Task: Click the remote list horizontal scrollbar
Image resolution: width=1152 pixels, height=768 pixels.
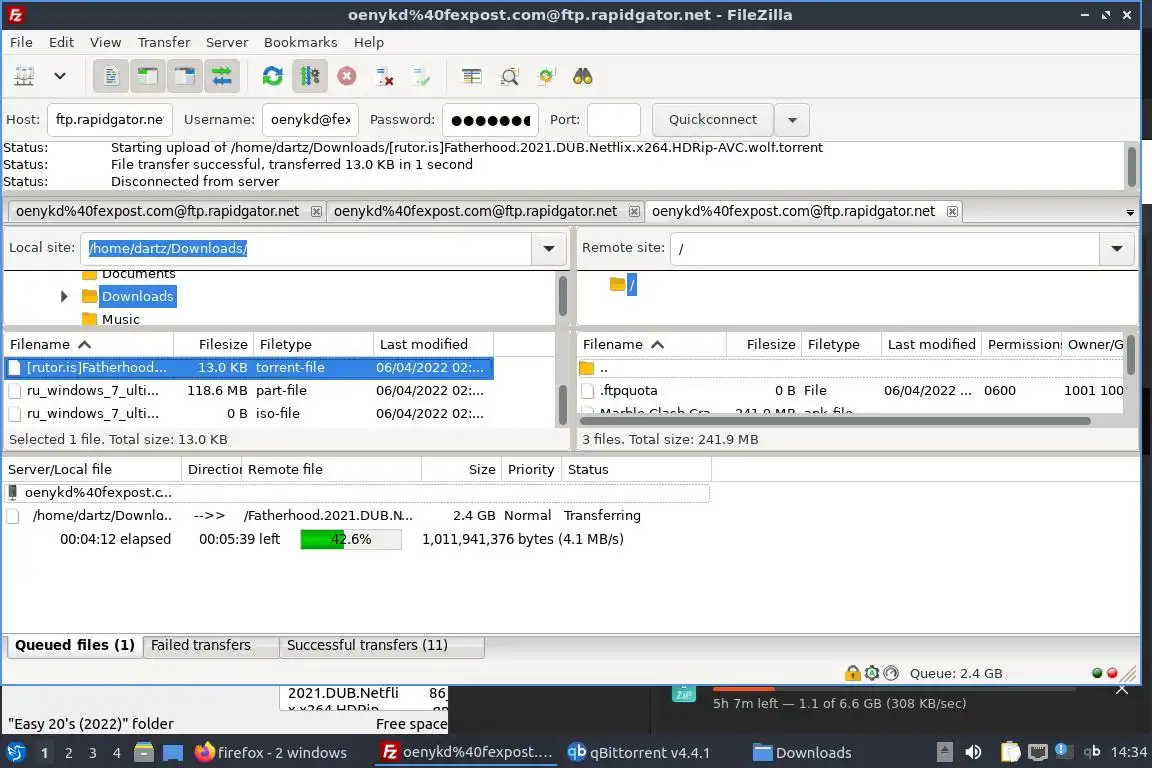Action: pos(835,421)
